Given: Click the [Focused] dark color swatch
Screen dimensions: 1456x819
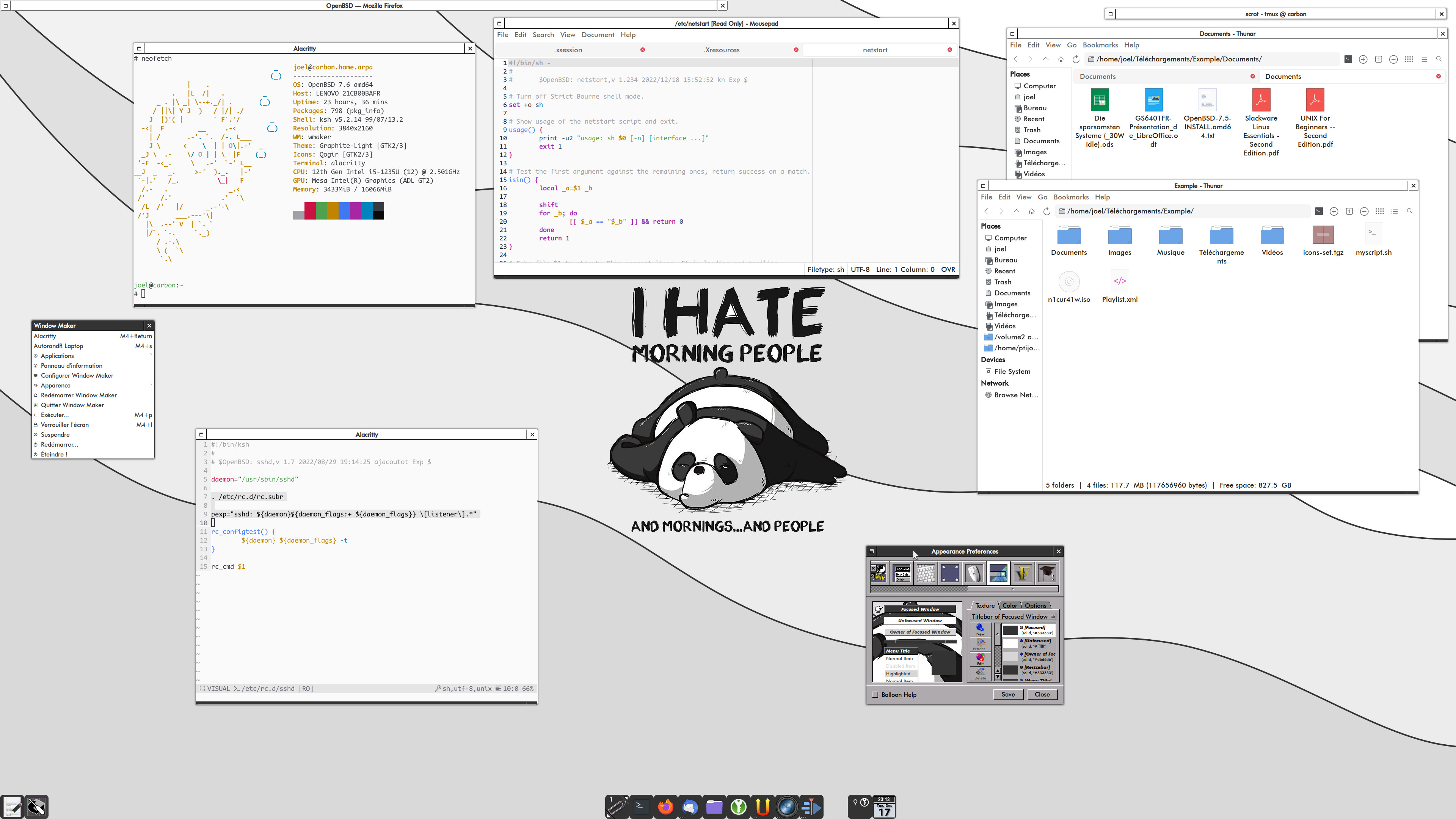Looking at the screenshot, I should pos(1010,630).
